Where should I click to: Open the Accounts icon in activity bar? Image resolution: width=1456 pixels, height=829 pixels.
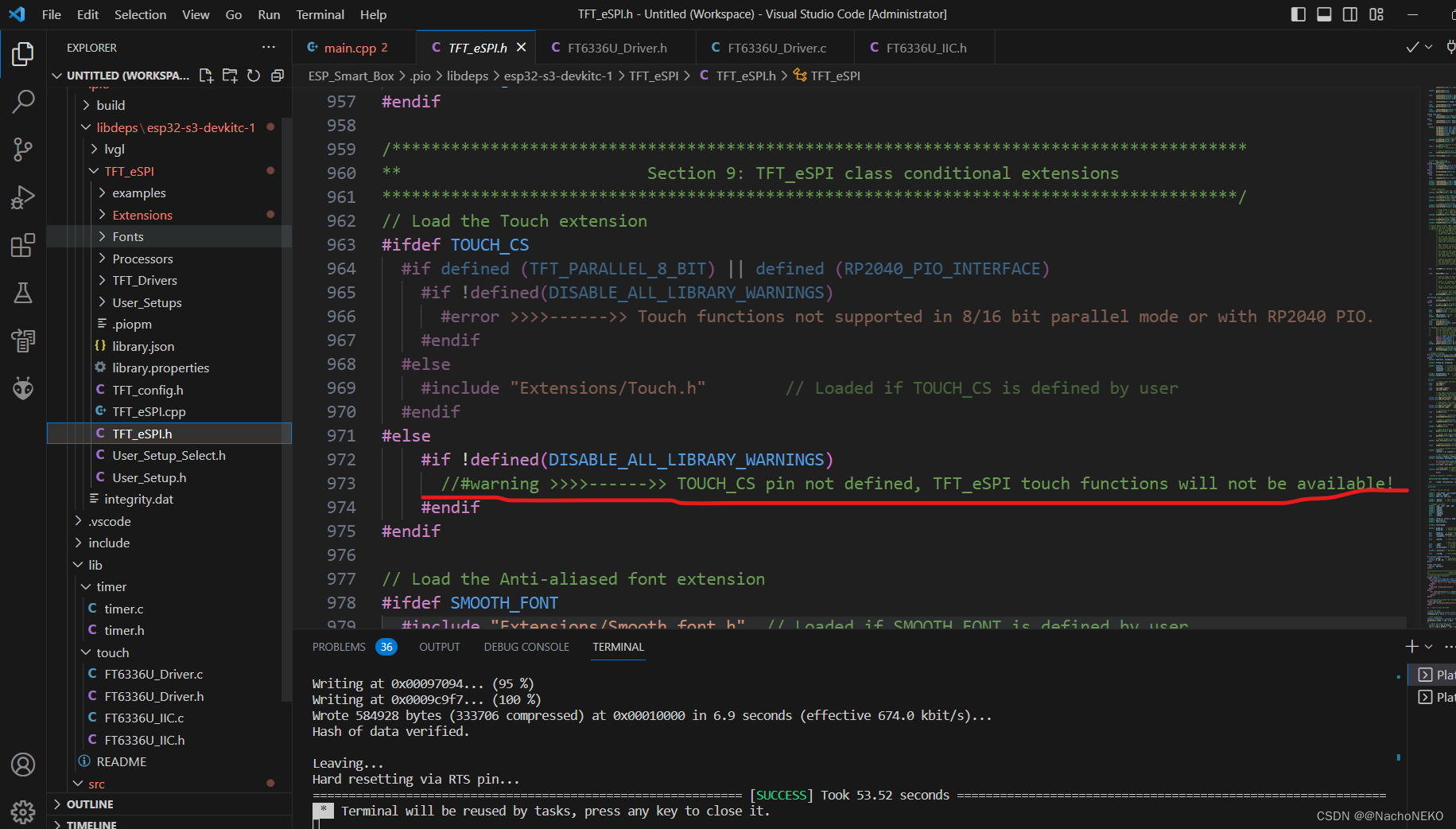tap(23, 765)
